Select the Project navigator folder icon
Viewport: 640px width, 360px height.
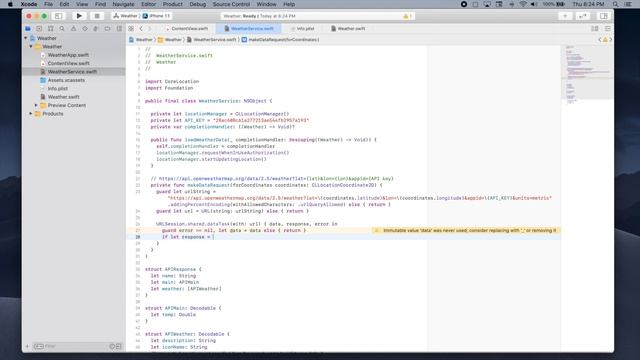[x=28, y=29]
